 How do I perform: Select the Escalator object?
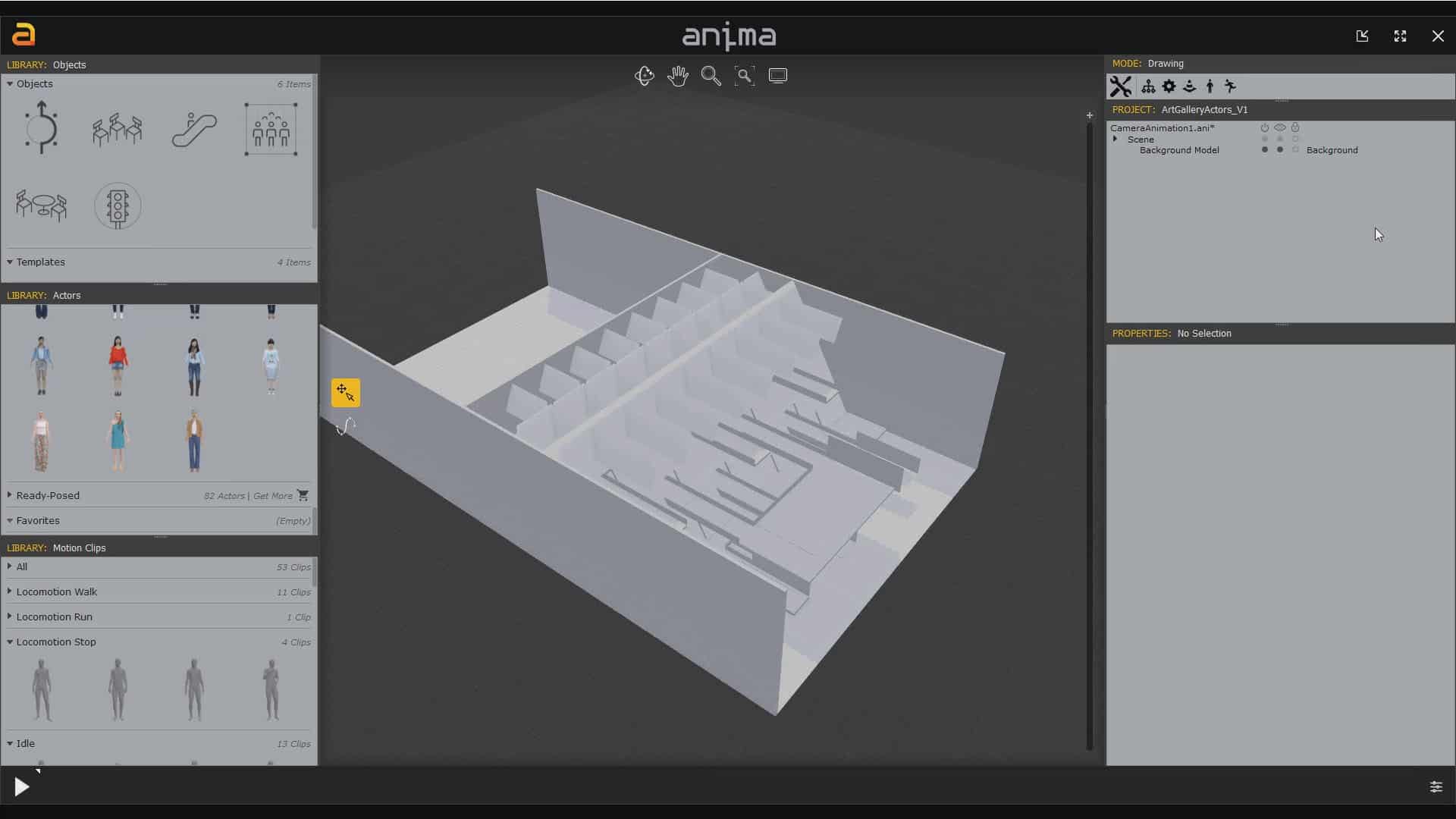[x=194, y=129]
